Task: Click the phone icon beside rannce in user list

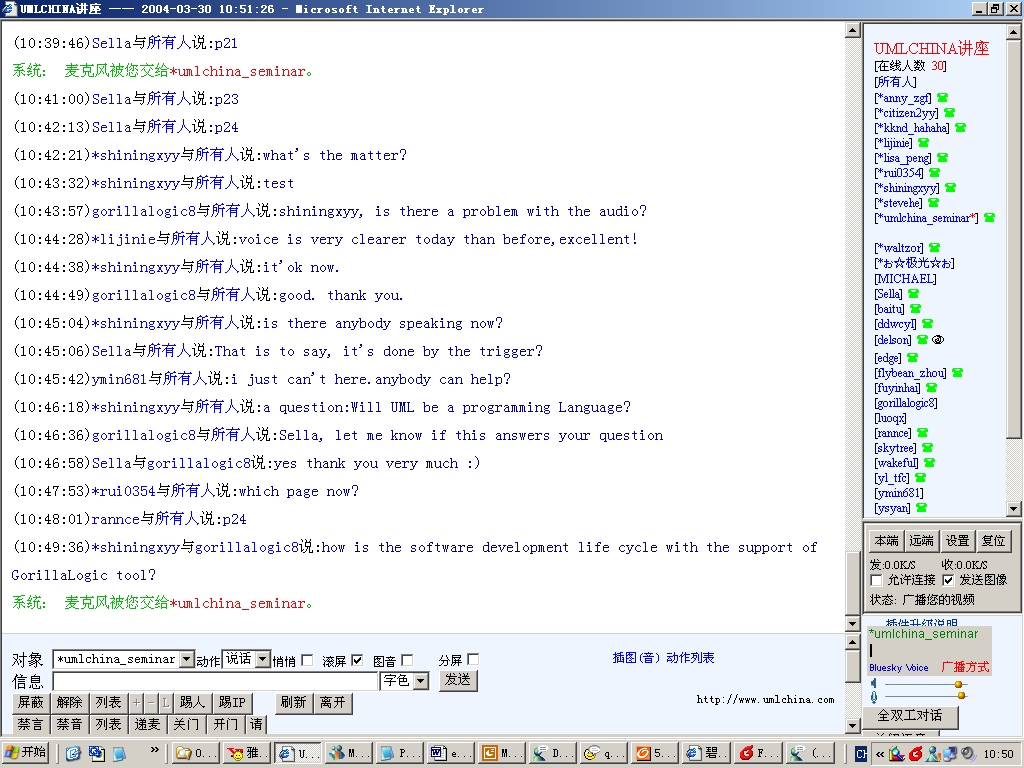Action: [922, 433]
